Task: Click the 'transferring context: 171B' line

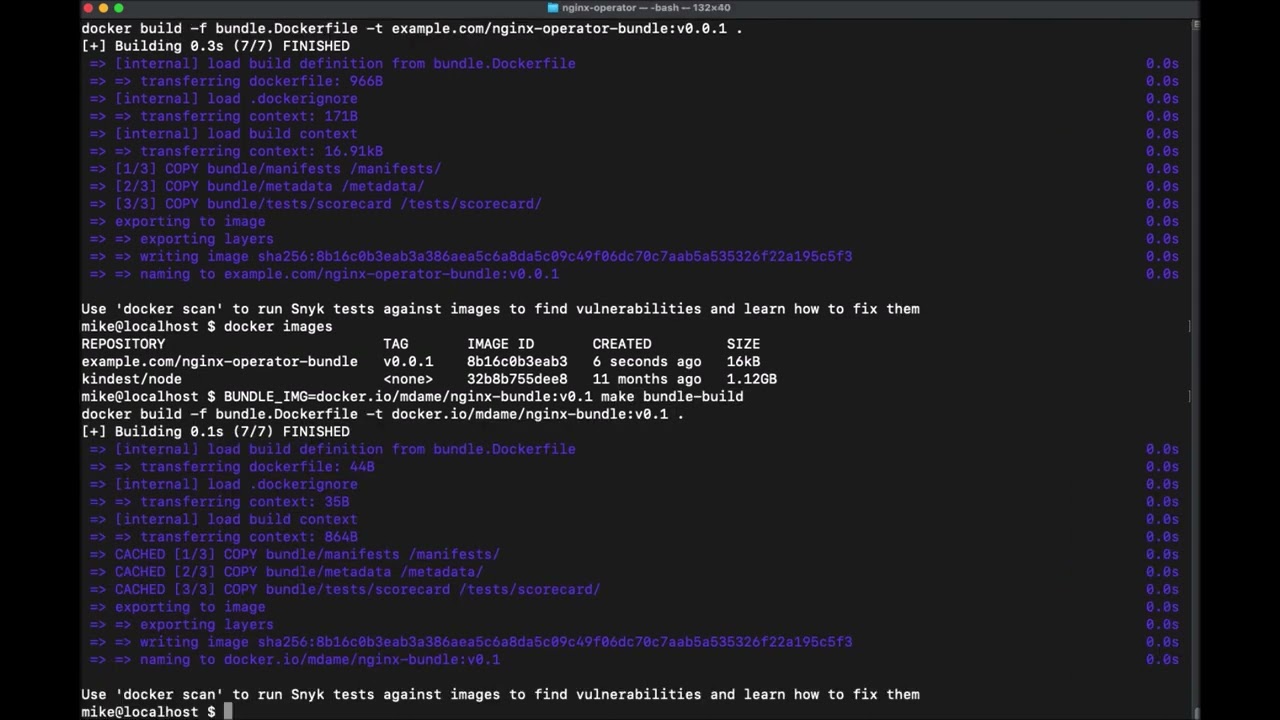Action: (223, 116)
